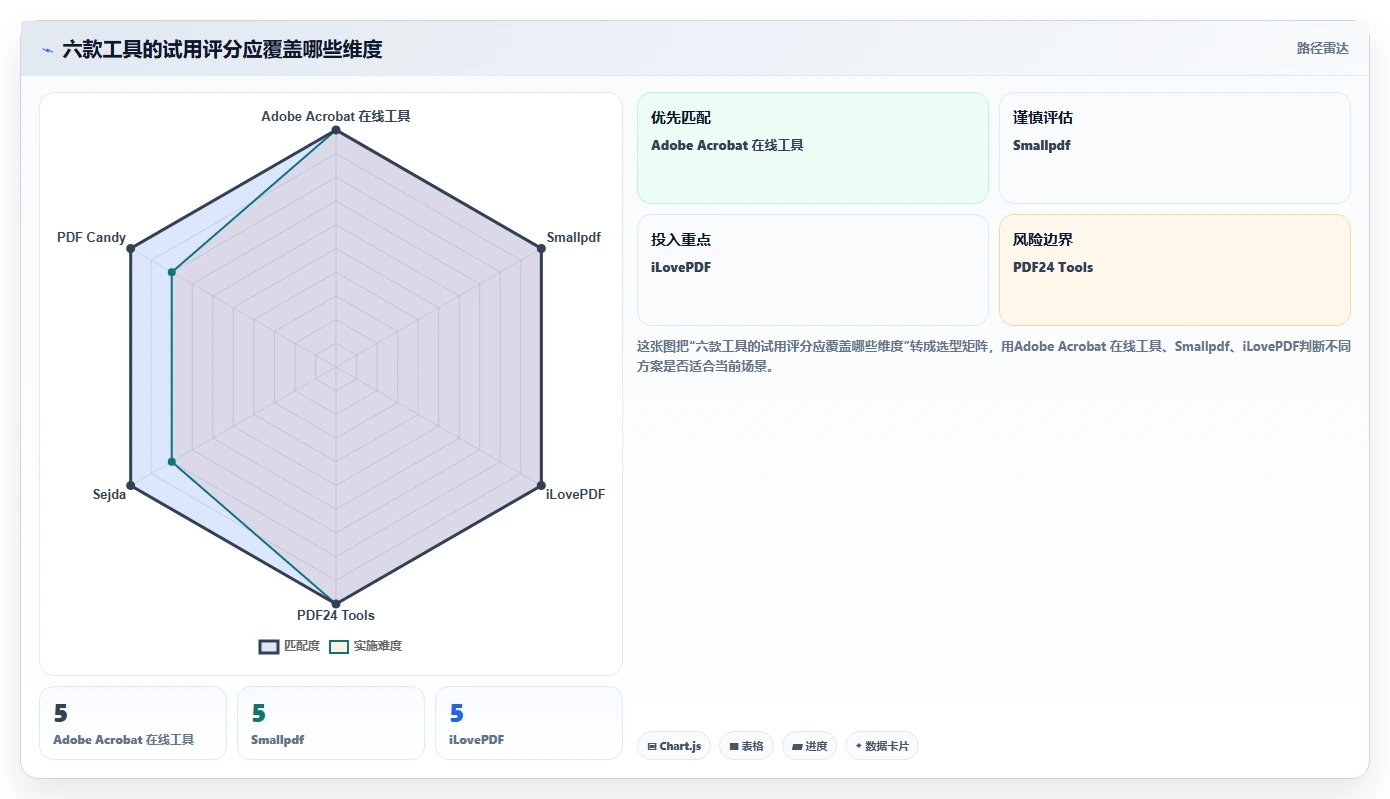The height and width of the screenshot is (799, 1390).
Task: Click the stat card labeled Adobe Acrobat 在线工具
Action: click(133, 723)
